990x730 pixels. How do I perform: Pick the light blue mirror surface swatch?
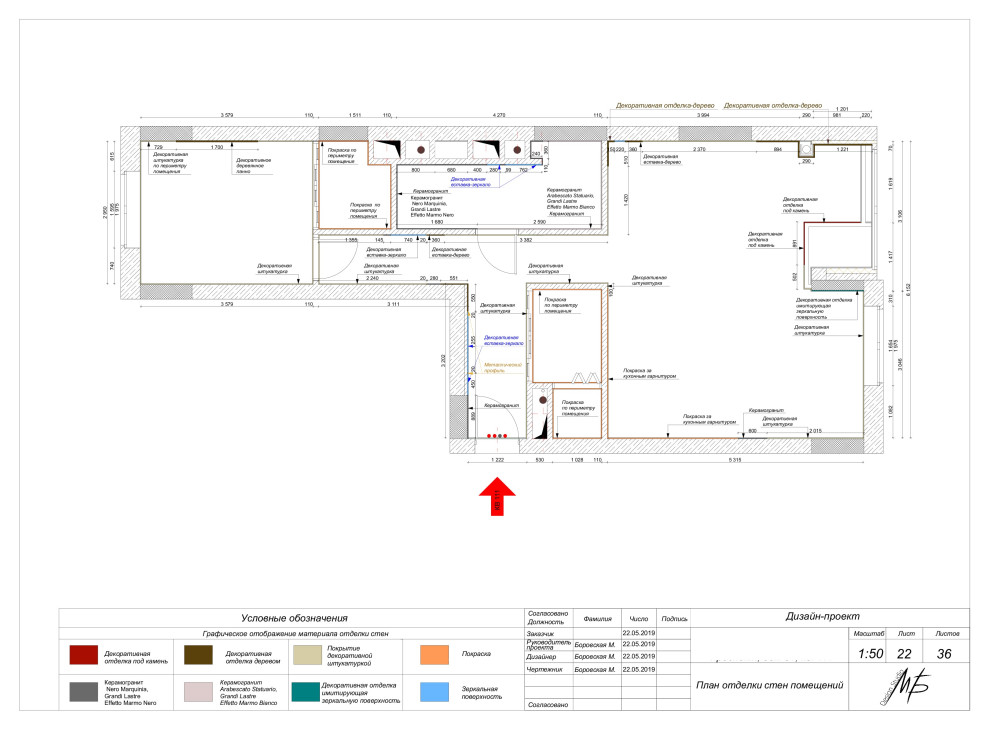tap(434, 693)
